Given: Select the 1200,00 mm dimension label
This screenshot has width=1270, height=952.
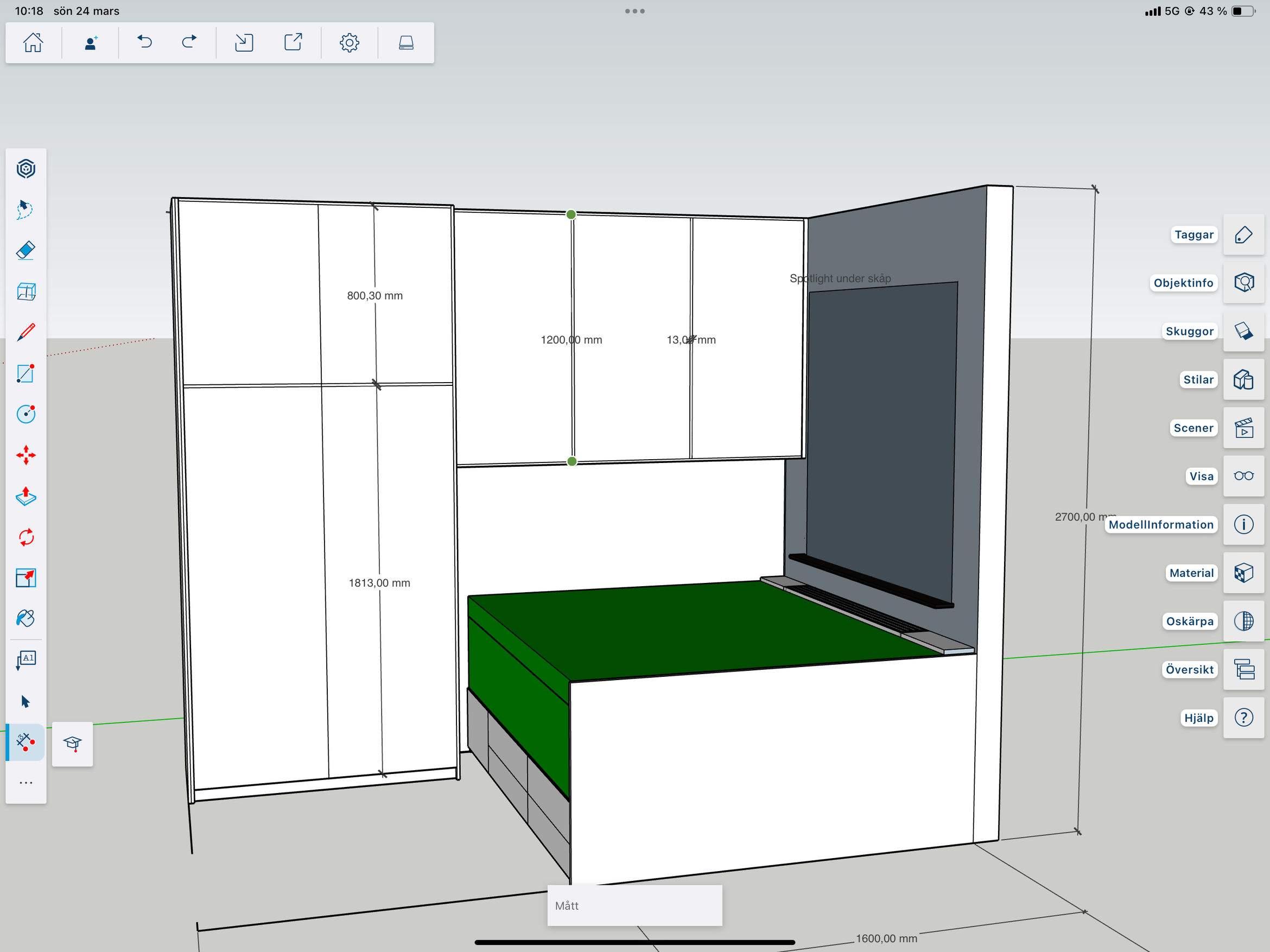Looking at the screenshot, I should (571, 340).
